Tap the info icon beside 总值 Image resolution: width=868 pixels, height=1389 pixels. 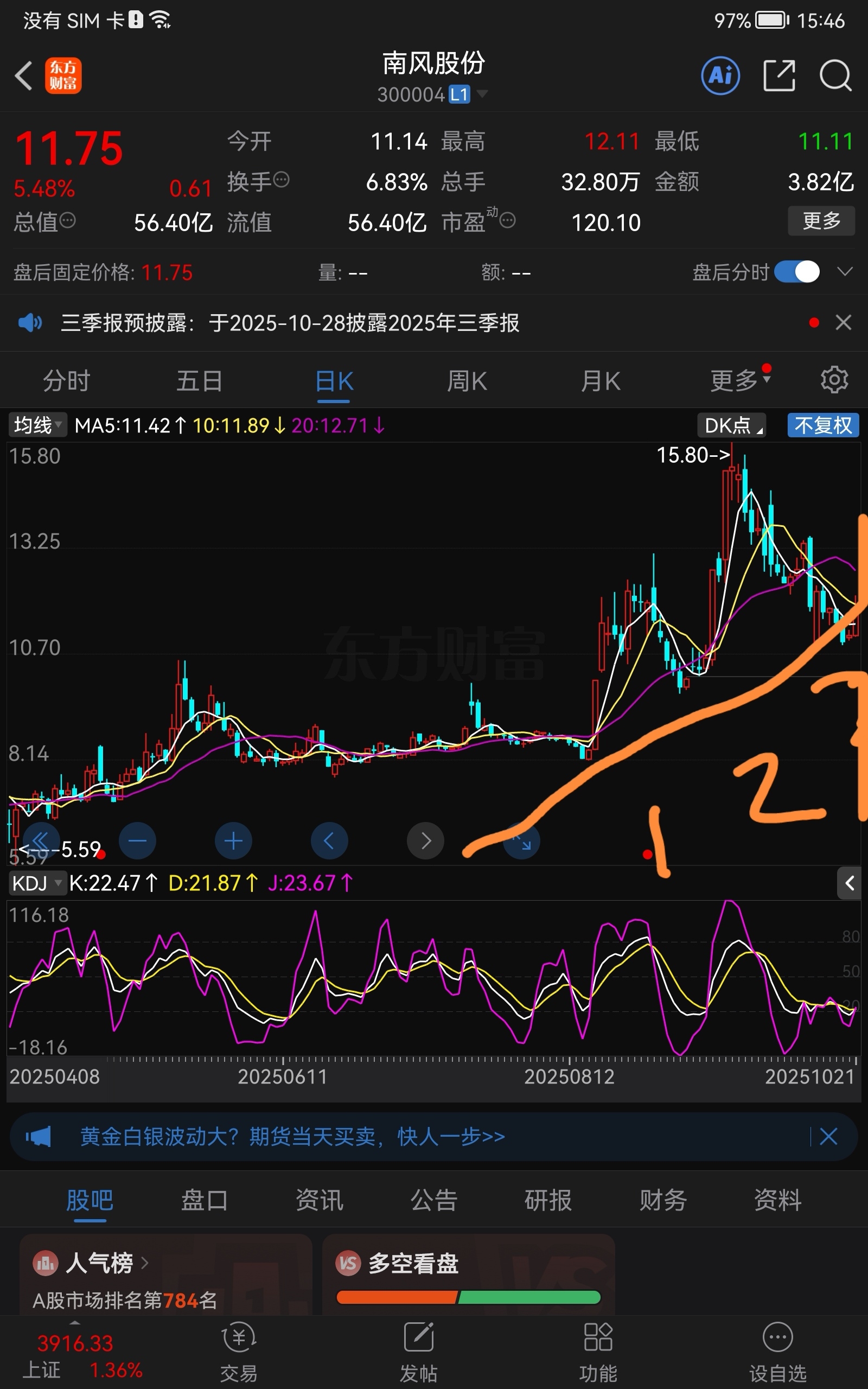tap(68, 220)
